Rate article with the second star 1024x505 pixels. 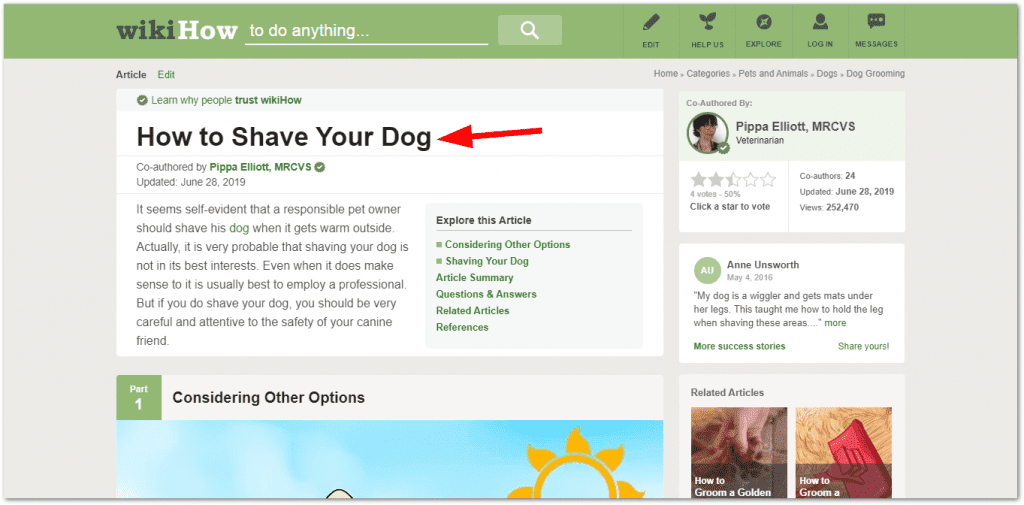click(716, 180)
